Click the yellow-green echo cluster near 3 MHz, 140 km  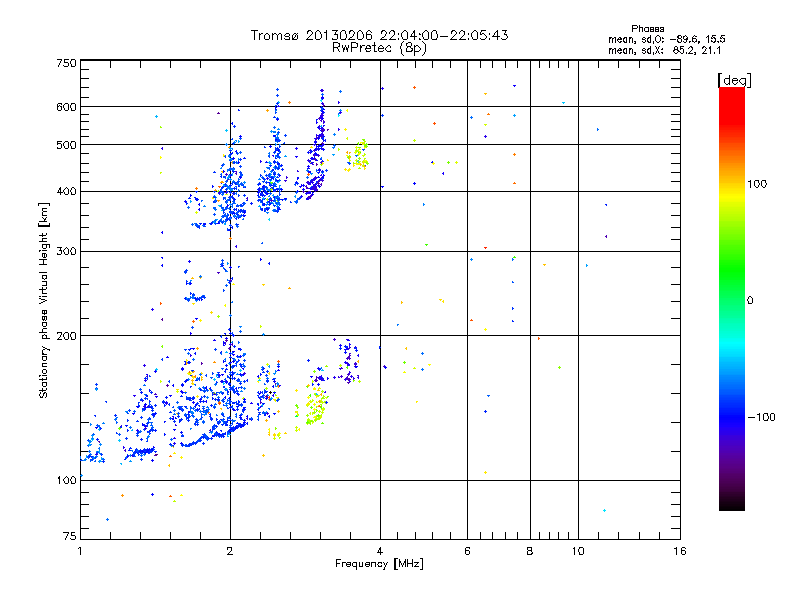click(x=314, y=406)
